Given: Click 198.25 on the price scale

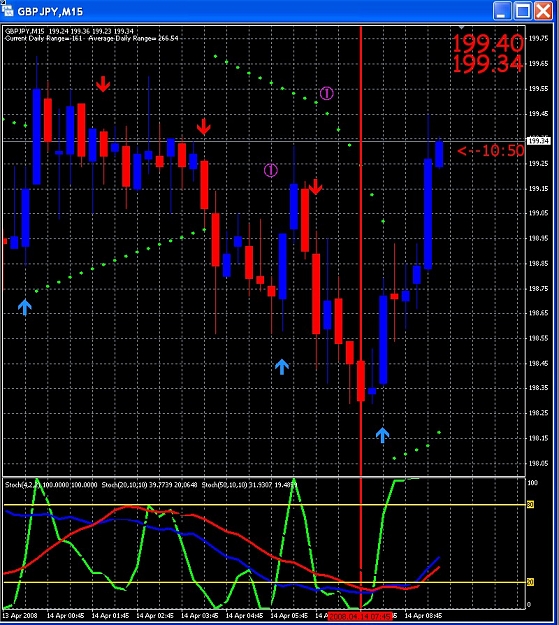Looking at the screenshot, I should click(x=538, y=413).
